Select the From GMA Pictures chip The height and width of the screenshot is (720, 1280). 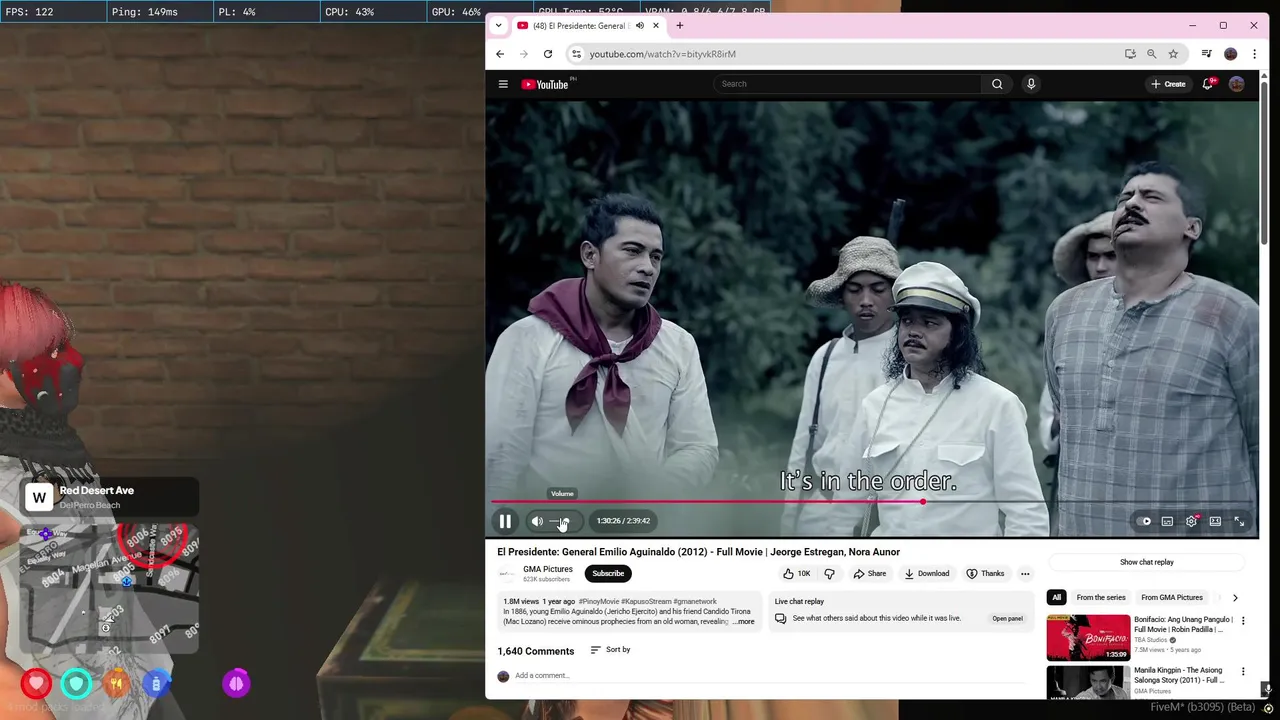coord(1172,598)
